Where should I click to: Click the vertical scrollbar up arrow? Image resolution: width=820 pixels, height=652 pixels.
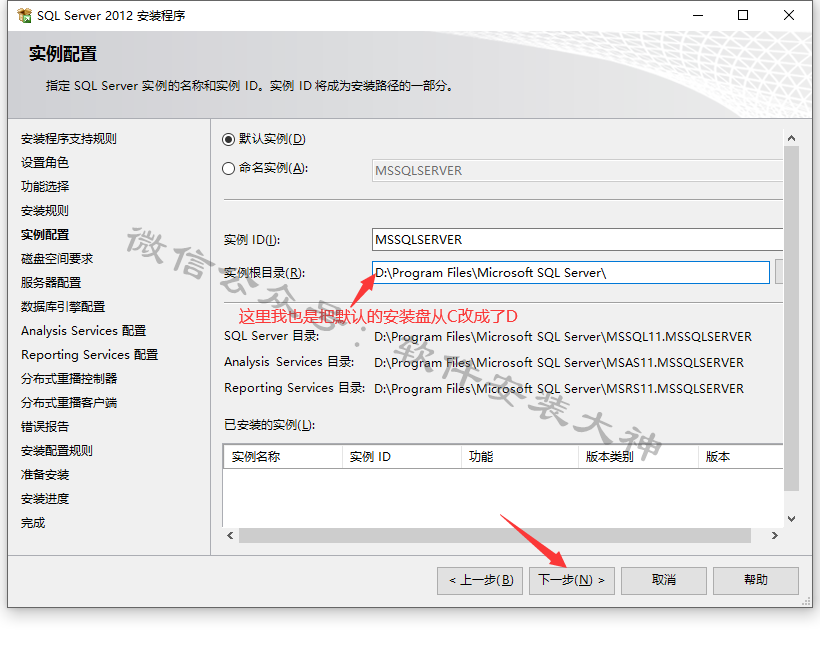click(x=791, y=138)
